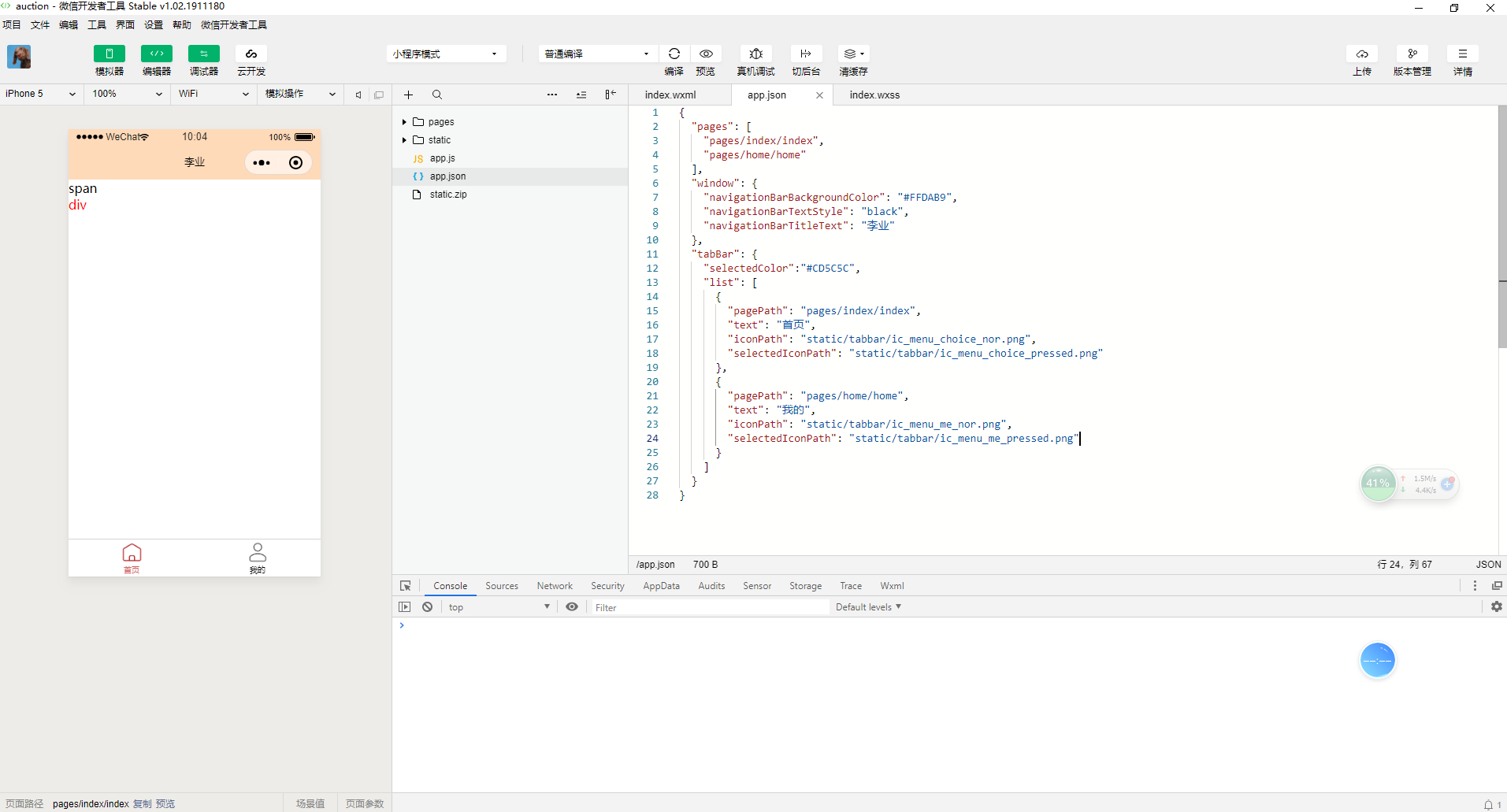Screen dimensions: 1507x812
Task: Click the upload cloud icon
Action: click(x=1362, y=54)
